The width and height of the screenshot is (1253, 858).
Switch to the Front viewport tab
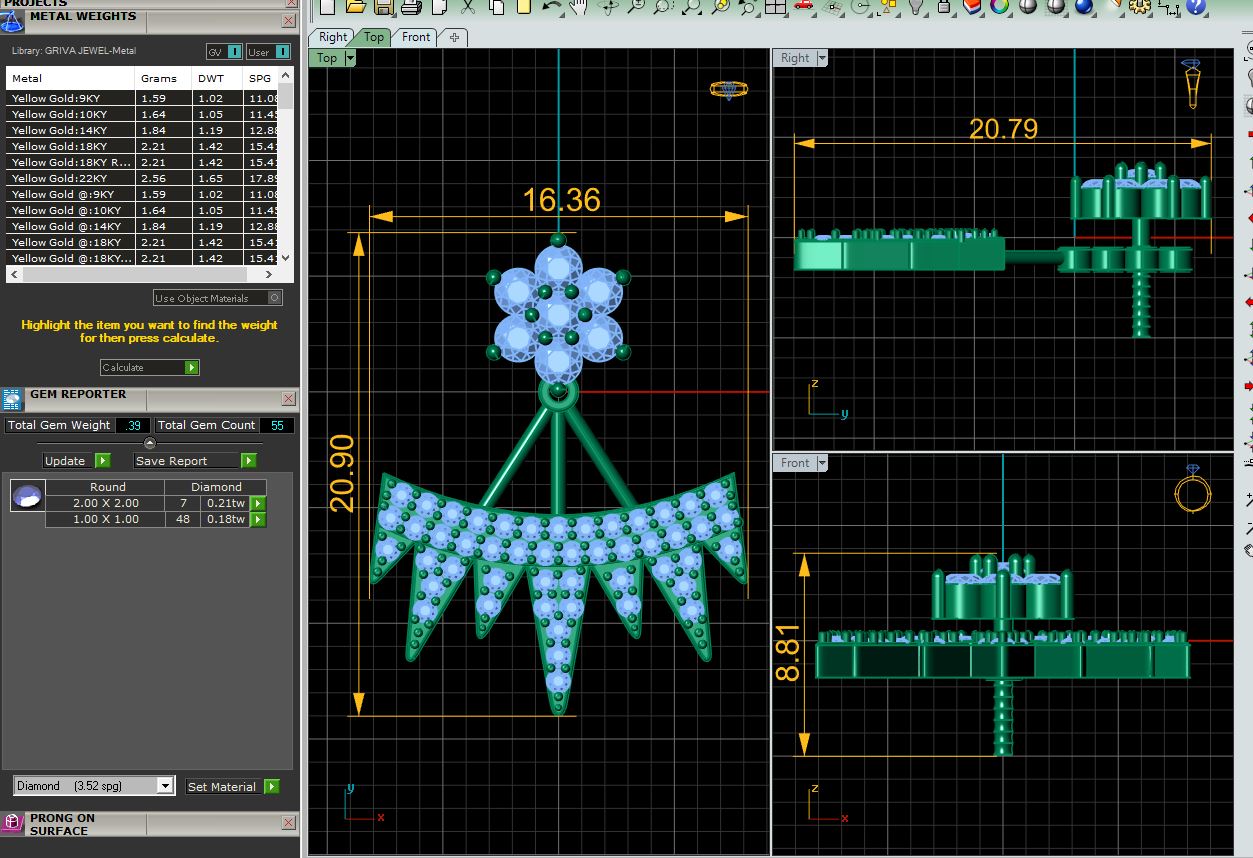(x=416, y=37)
